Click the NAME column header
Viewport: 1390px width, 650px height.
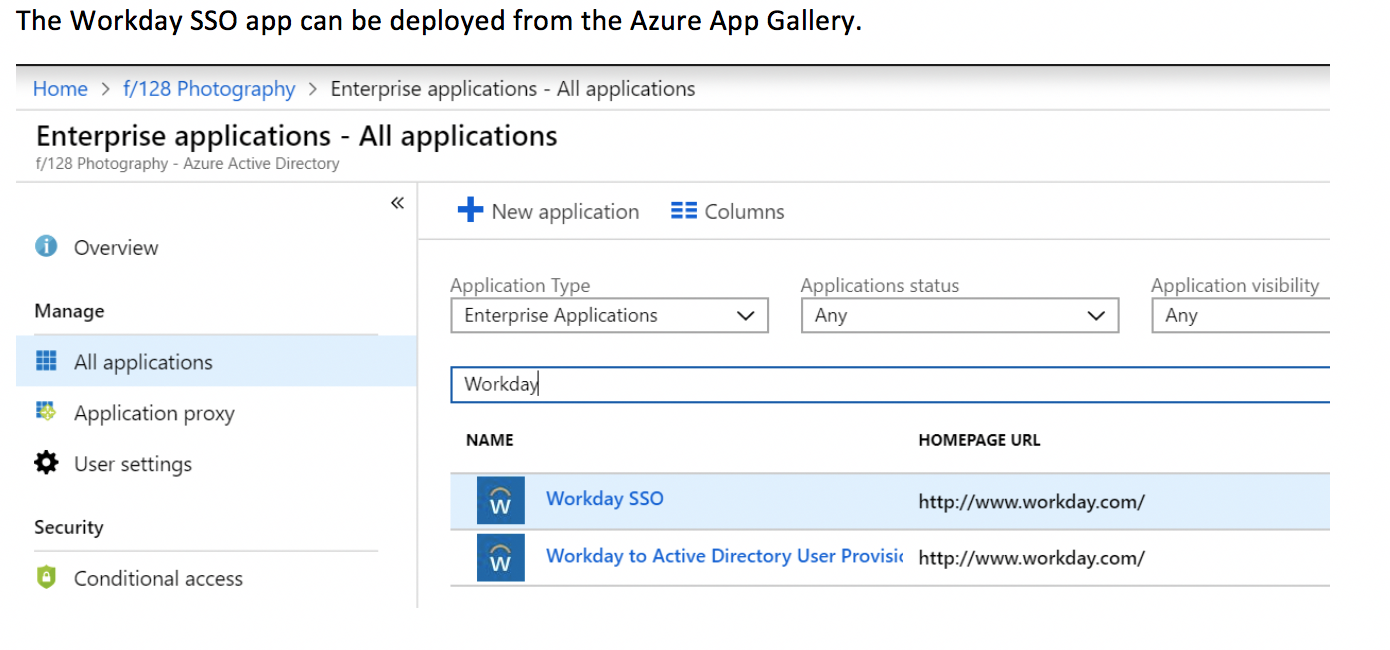(491, 439)
